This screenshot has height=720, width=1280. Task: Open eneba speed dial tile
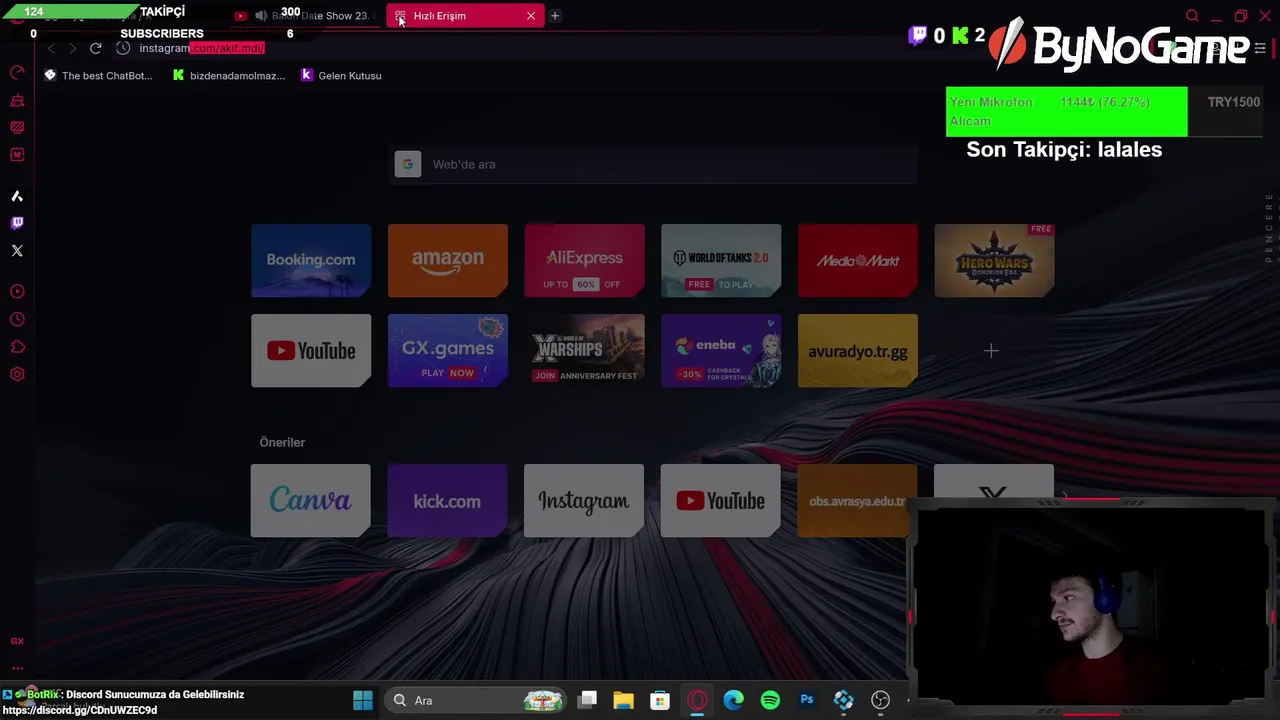click(x=721, y=350)
